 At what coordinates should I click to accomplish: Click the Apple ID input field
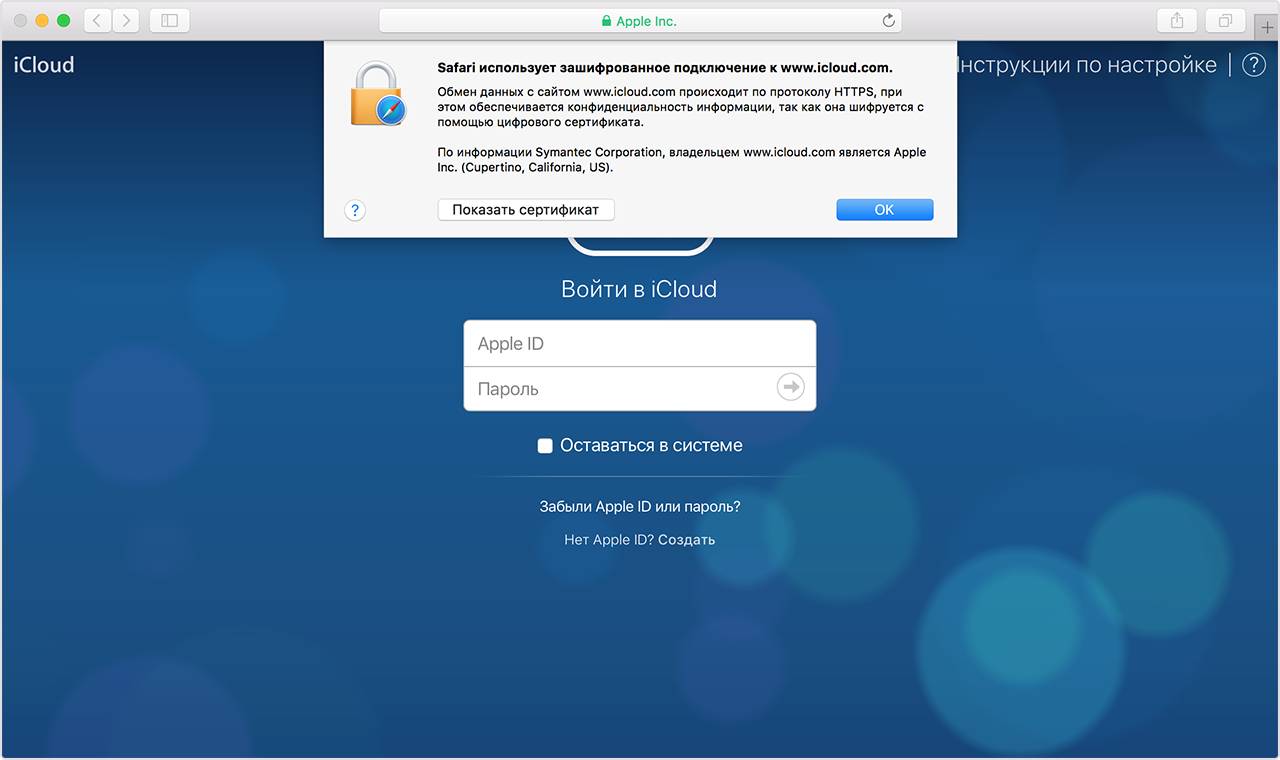[x=639, y=343]
